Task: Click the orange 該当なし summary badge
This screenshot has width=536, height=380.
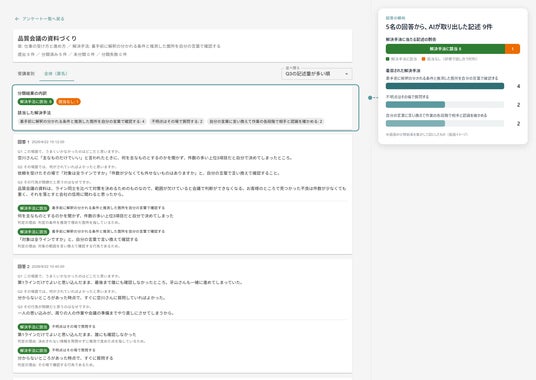Action: [x=68, y=102]
